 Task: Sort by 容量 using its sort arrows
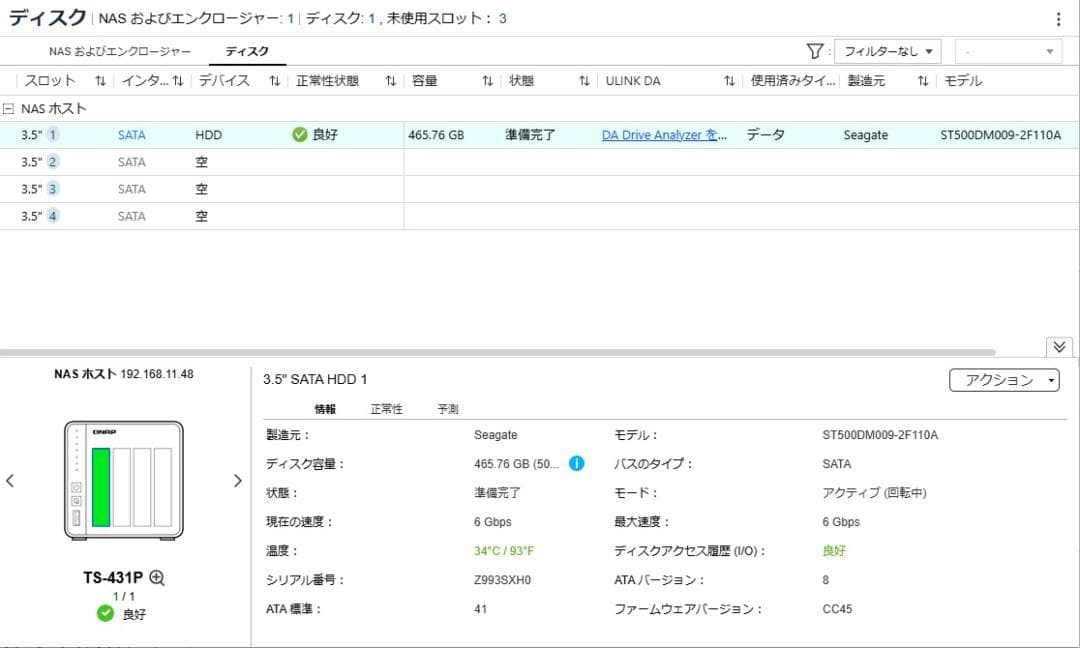487,81
